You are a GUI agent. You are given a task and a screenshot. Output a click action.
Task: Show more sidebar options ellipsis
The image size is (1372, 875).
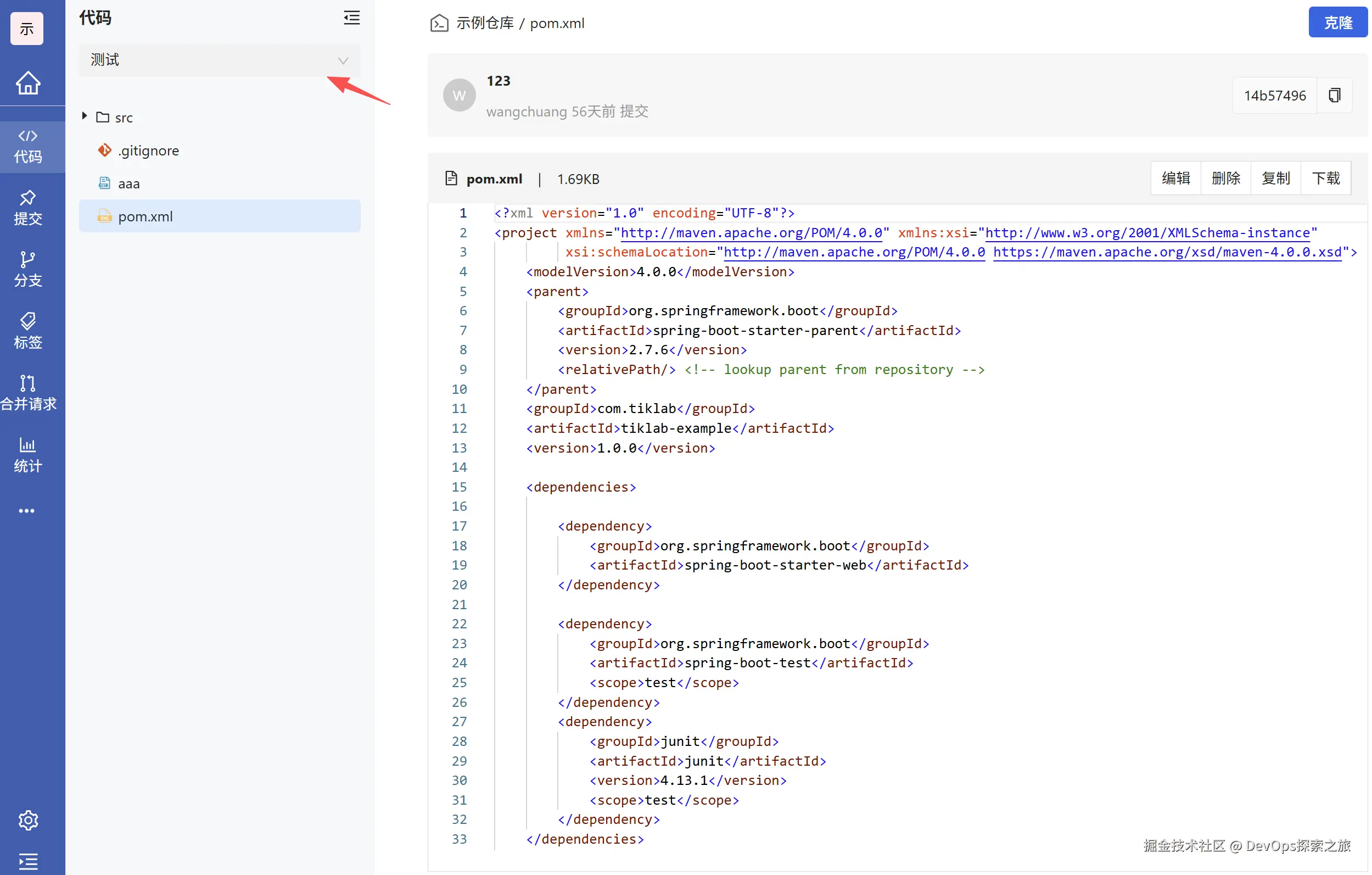click(27, 511)
